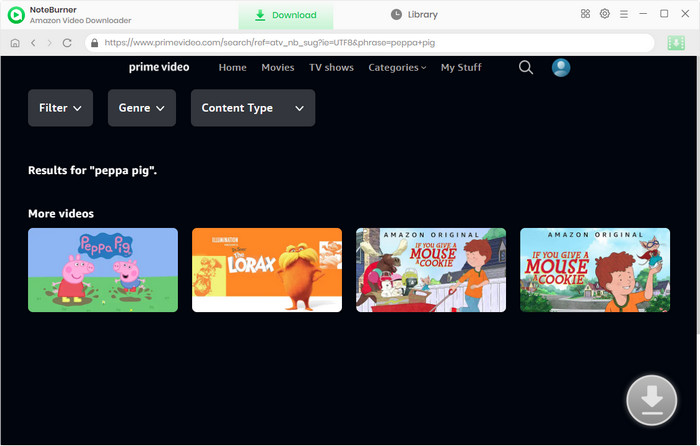Open the TV shows menu link
Screen dimensions: 700x446
tap(331, 67)
